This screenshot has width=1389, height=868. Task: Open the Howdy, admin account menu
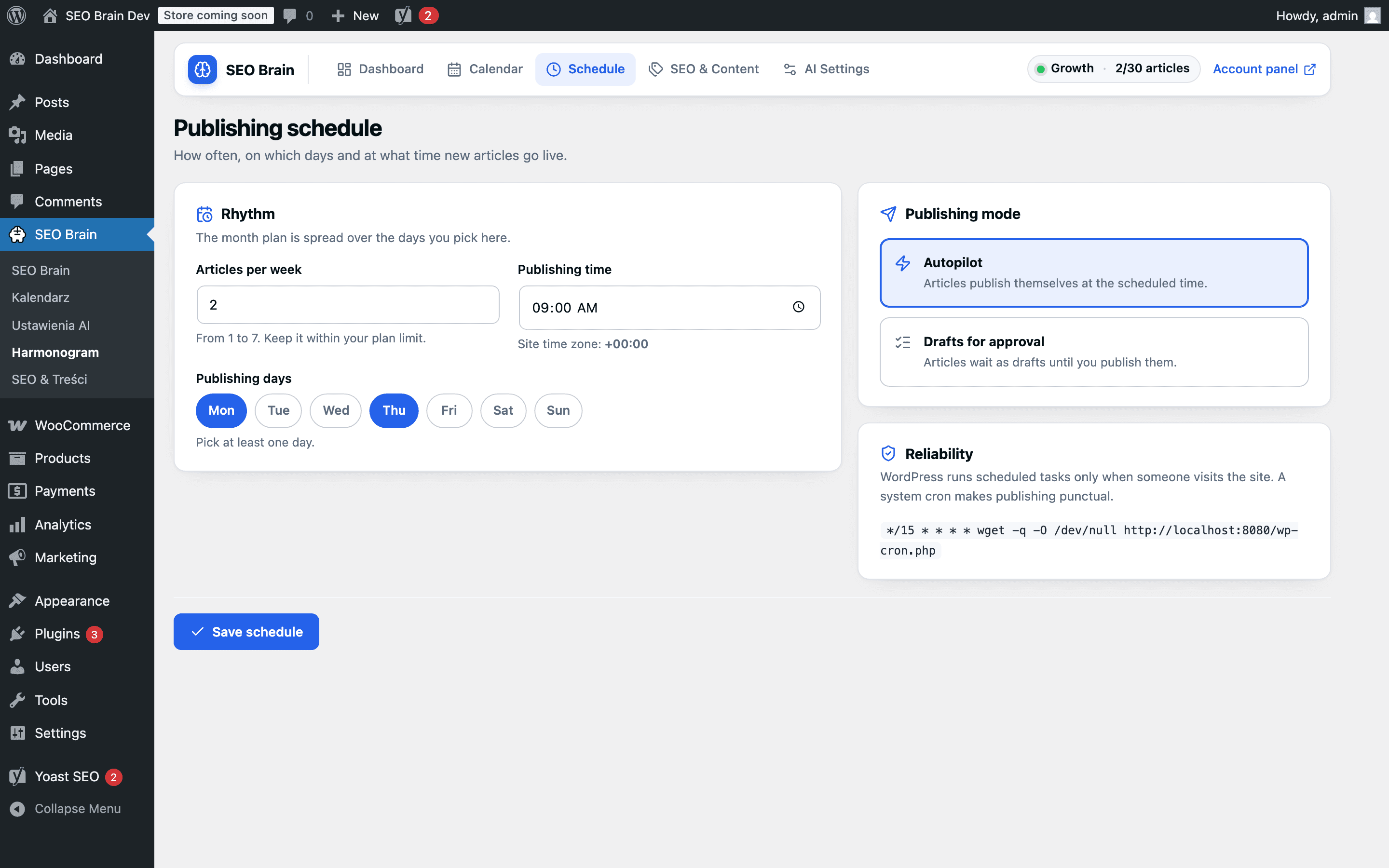[1328, 15]
